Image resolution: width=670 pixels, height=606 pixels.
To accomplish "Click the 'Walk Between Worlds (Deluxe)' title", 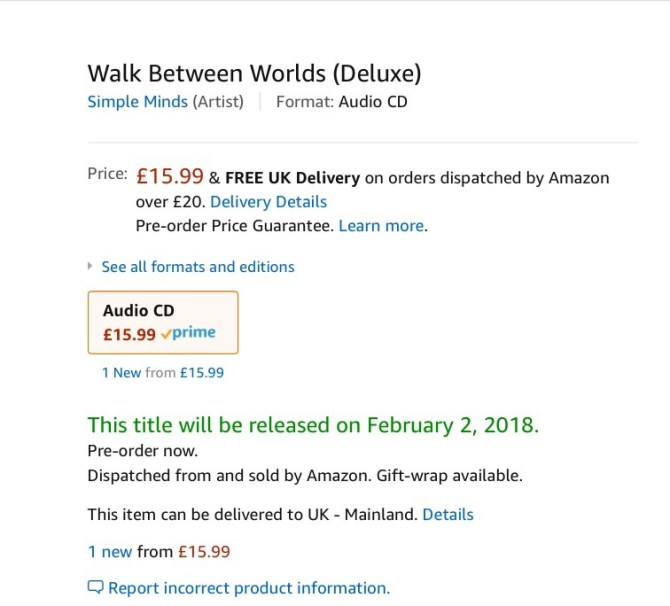I will [254, 73].
